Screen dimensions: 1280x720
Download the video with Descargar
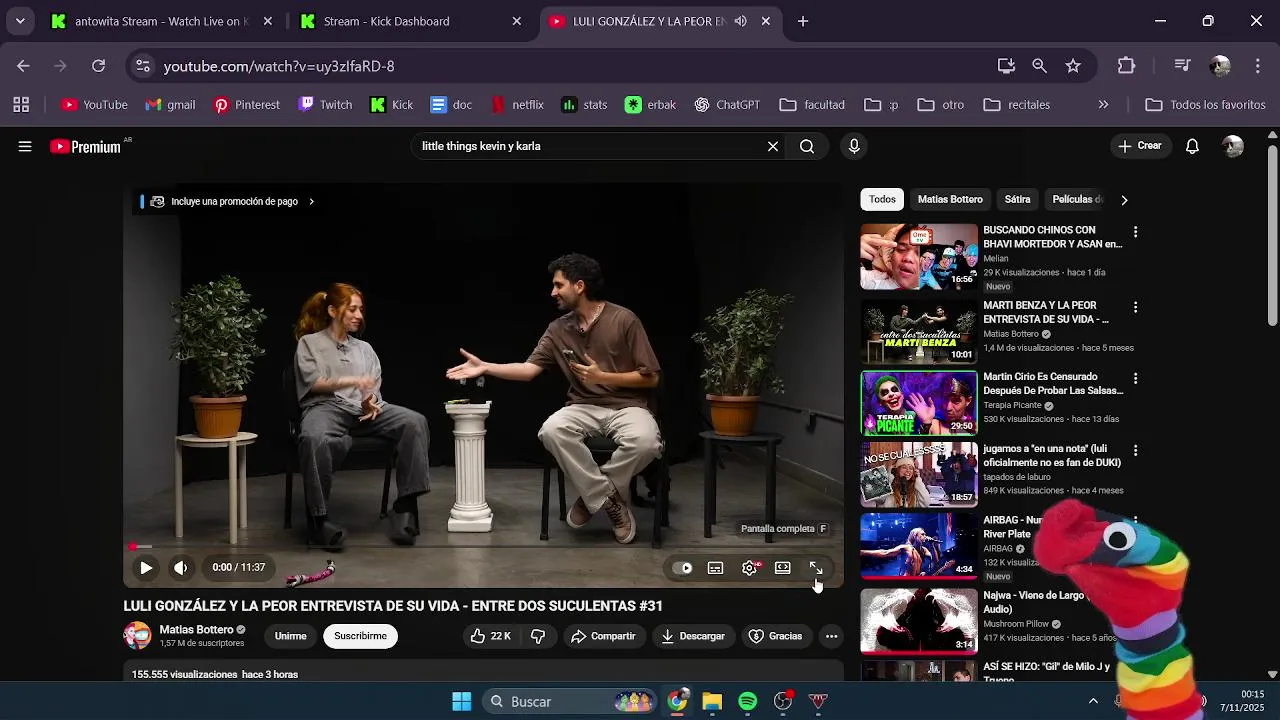(693, 636)
